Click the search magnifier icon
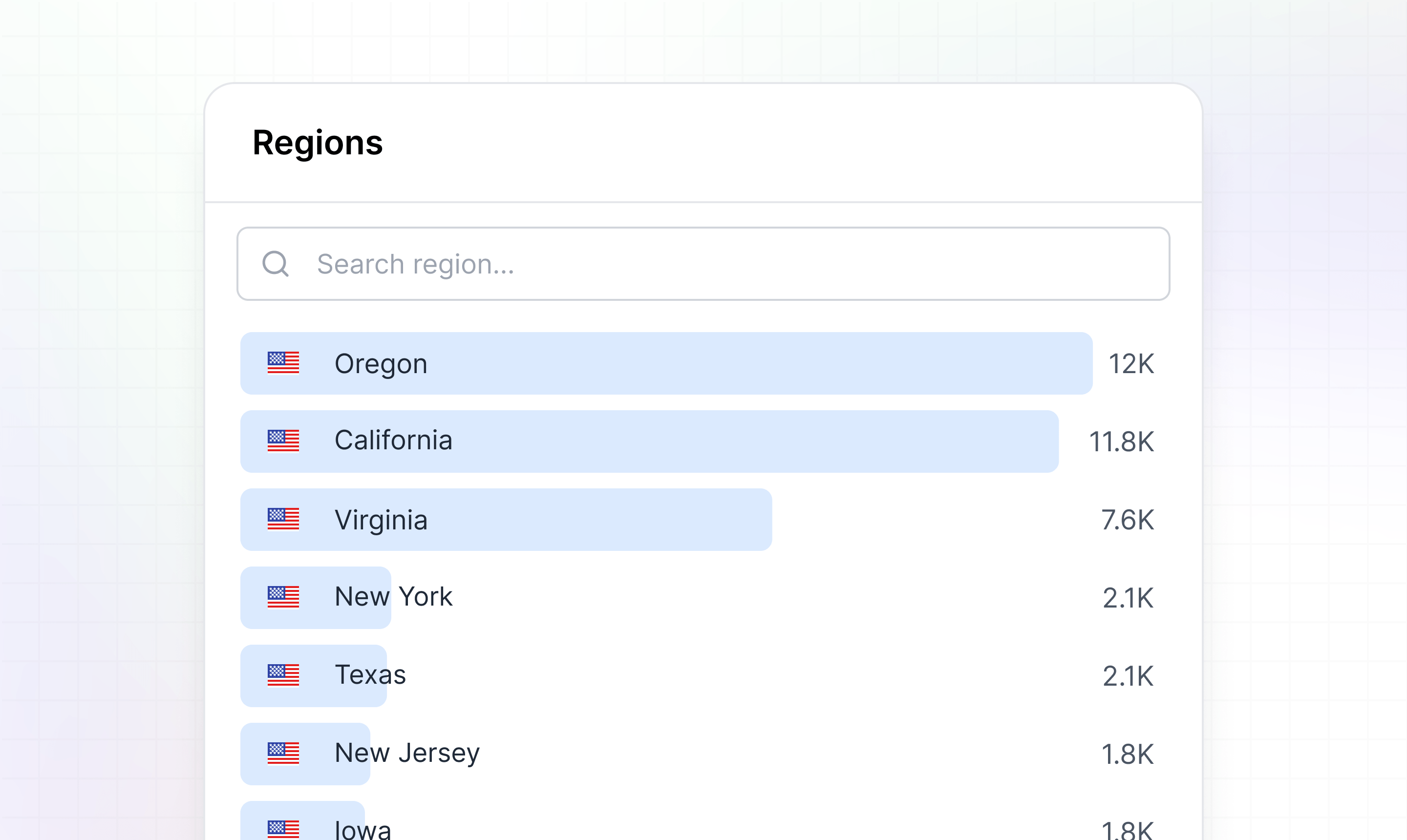The height and width of the screenshot is (840, 1407). (x=276, y=264)
